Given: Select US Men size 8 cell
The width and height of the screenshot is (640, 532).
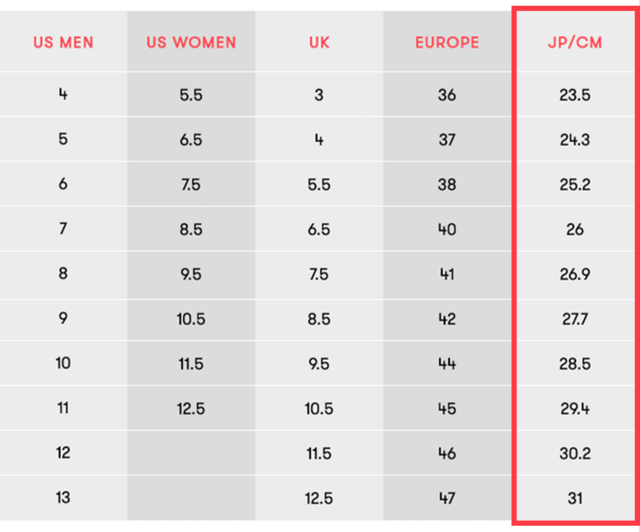Looking at the screenshot, I should pos(63,274).
